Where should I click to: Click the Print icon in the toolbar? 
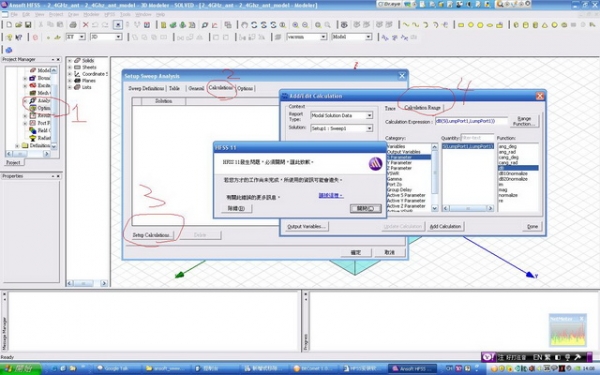click(73, 25)
